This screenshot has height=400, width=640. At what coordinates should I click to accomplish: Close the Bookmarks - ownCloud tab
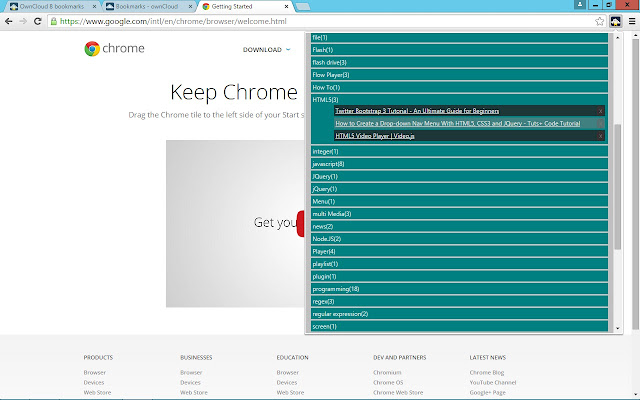[x=190, y=7]
